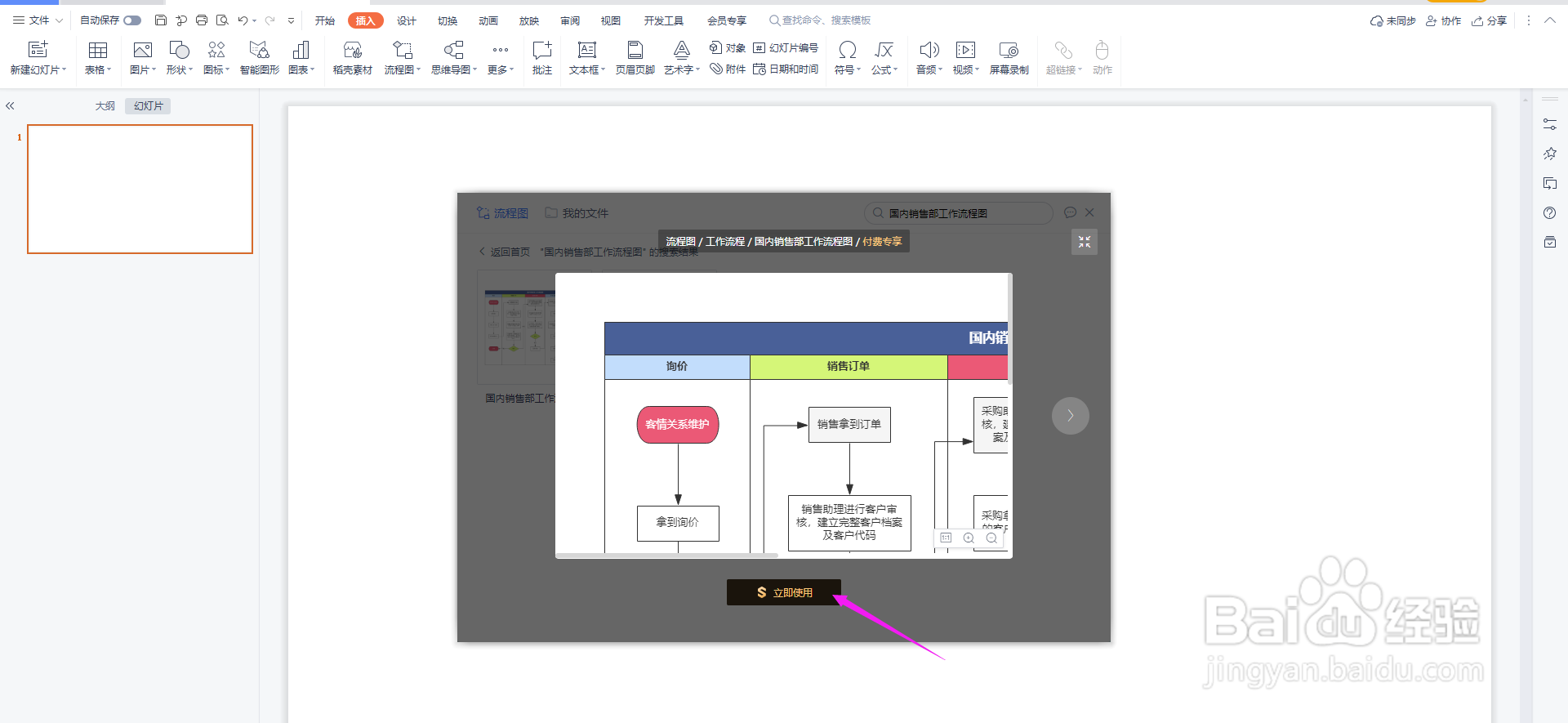1568x723 pixels.
Task: Open the 表格 insert table dropdown
Action: pos(98,58)
